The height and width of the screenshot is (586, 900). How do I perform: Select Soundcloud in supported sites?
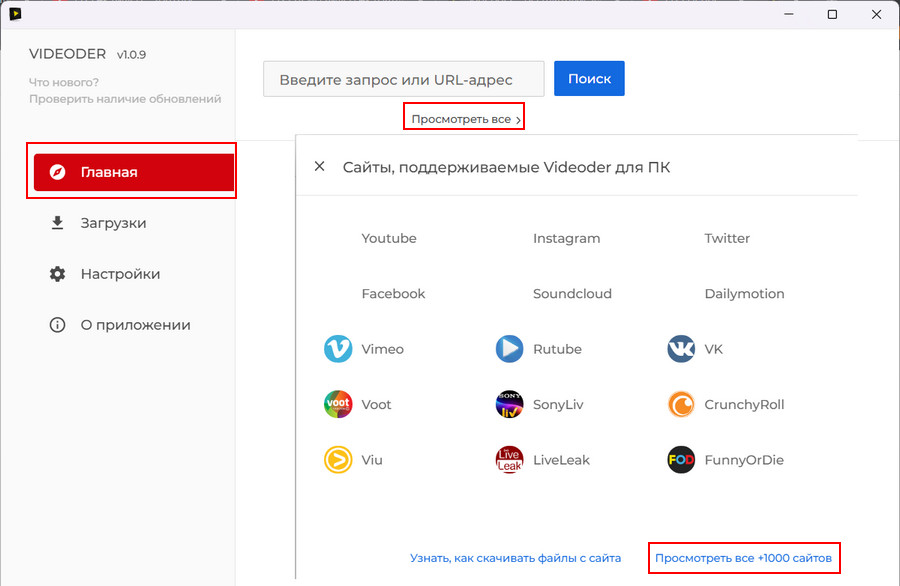tap(572, 293)
